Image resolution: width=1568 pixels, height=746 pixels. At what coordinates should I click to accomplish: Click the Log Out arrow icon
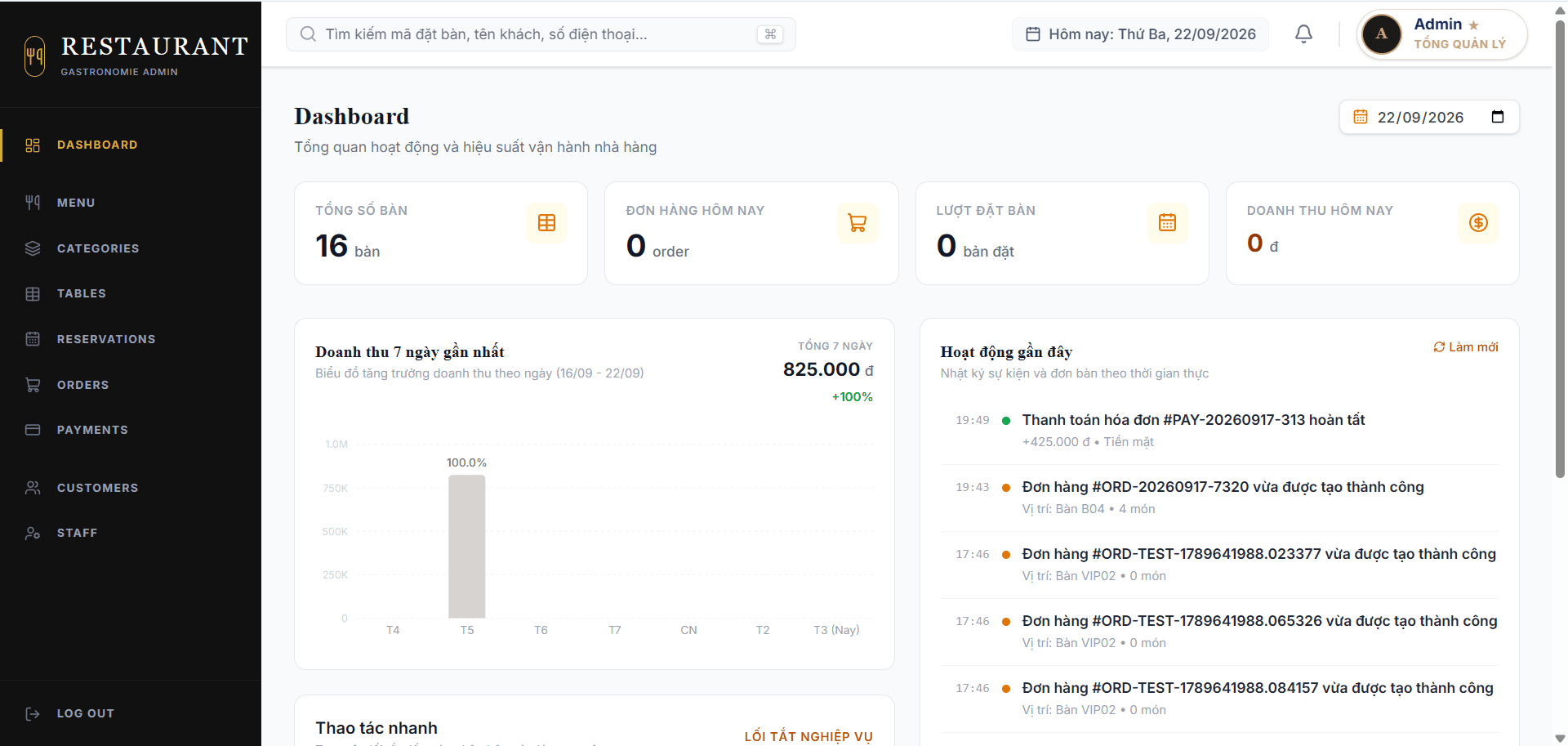coord(33,713)
